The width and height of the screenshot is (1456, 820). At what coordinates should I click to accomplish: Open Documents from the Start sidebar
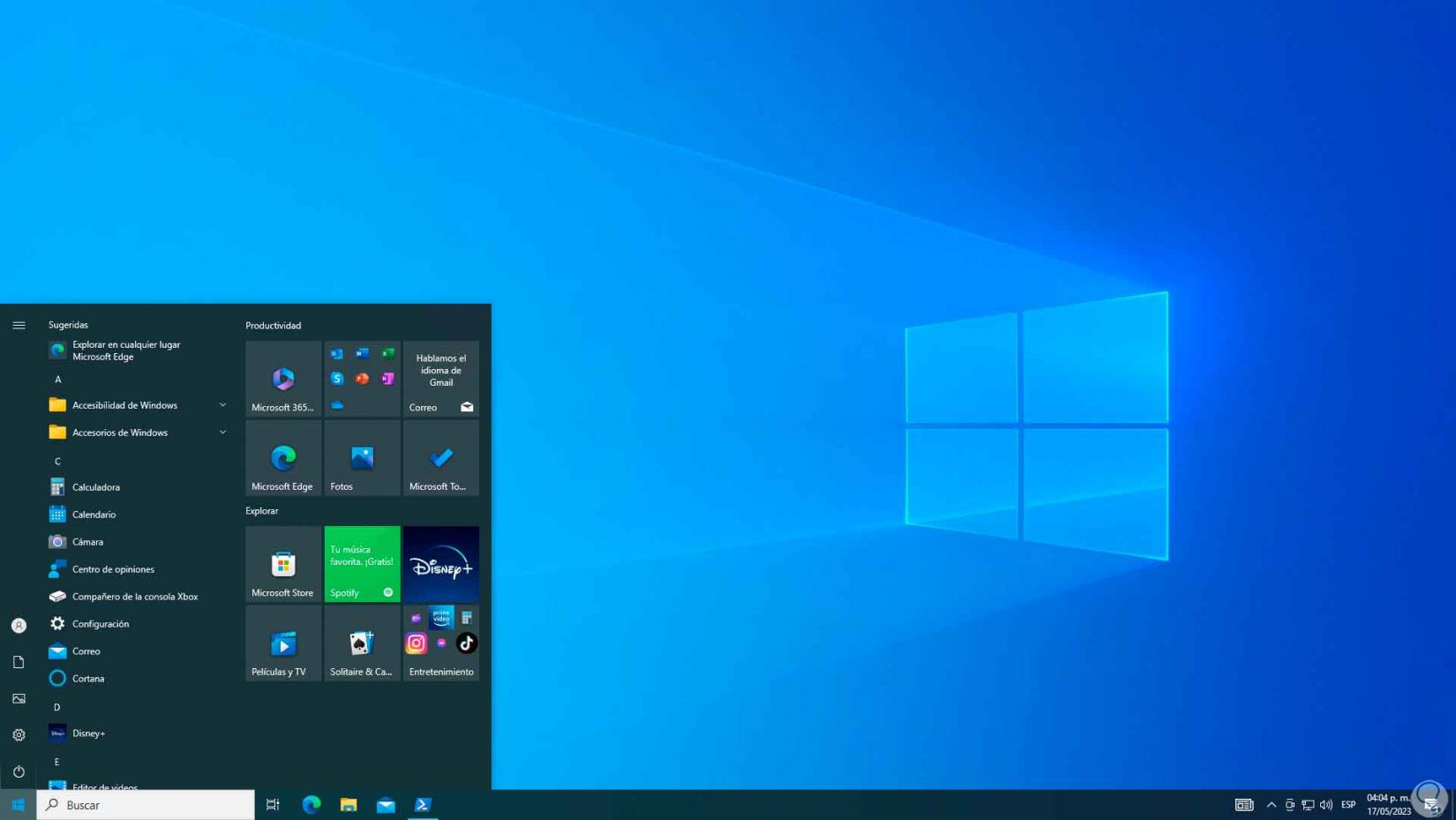pos(19,662)
